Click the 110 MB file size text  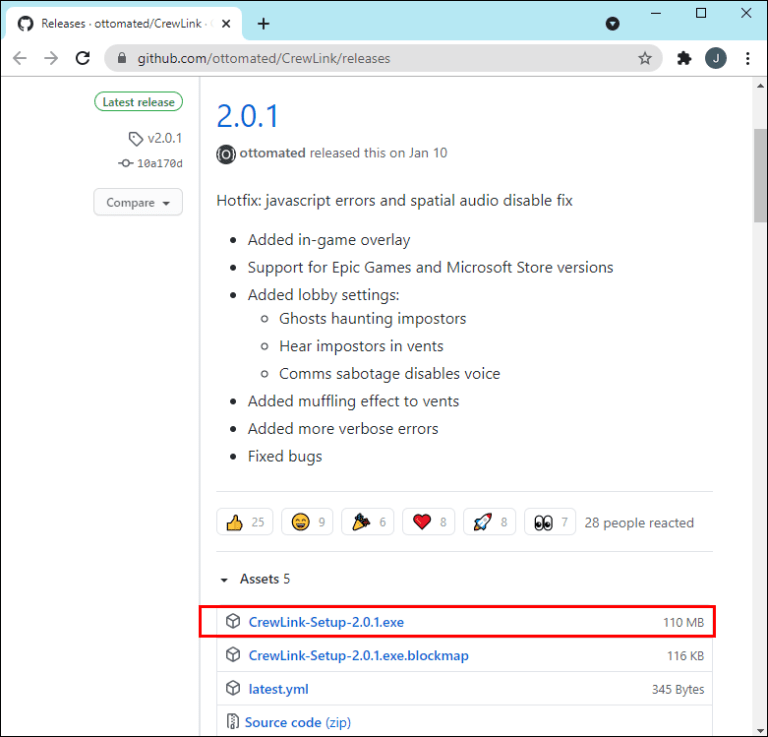tap(683, 622)
